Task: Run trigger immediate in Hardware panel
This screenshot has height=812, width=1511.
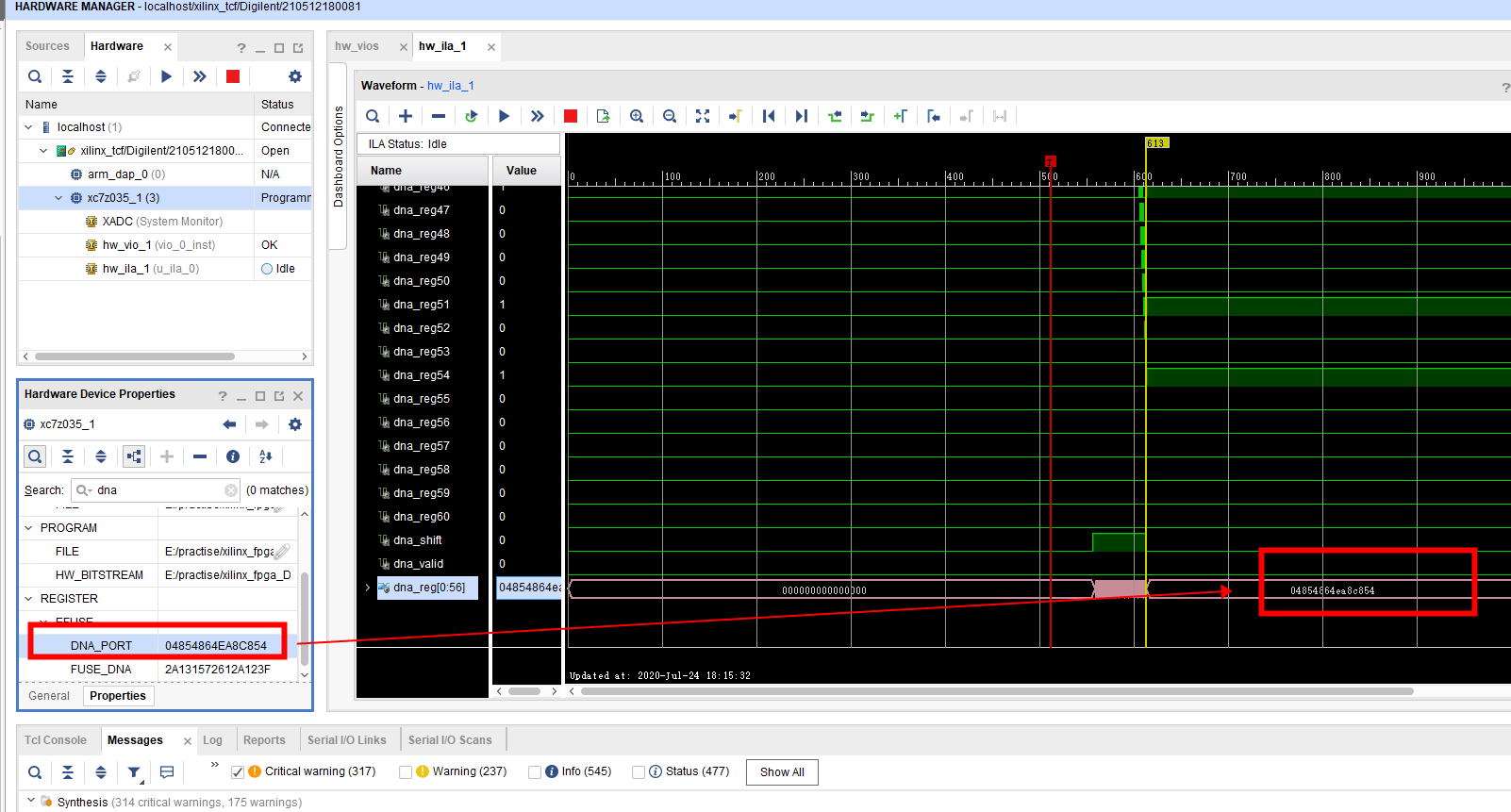Action: click(x=200, y=76)
